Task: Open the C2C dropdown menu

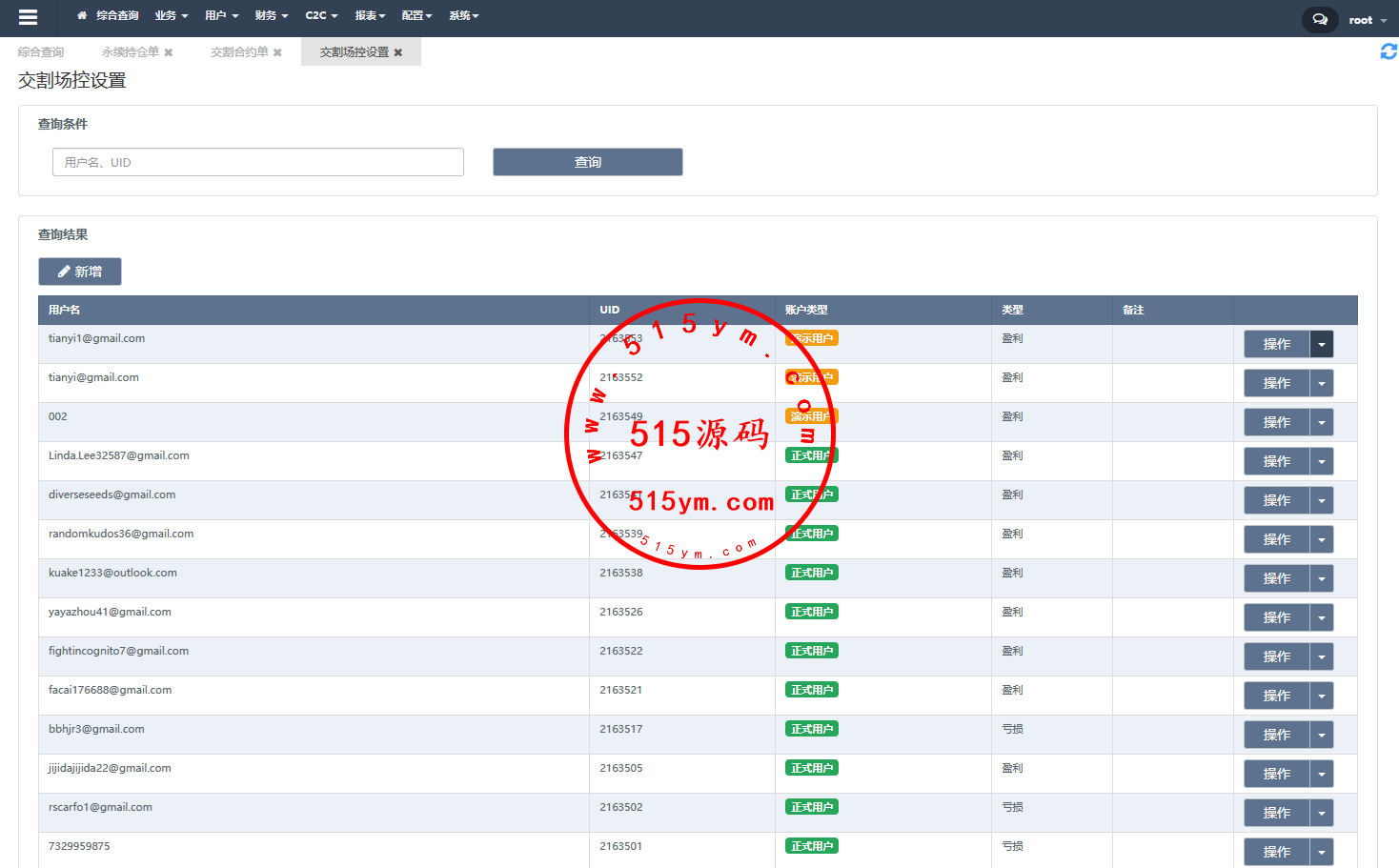Action: [321, 16]
